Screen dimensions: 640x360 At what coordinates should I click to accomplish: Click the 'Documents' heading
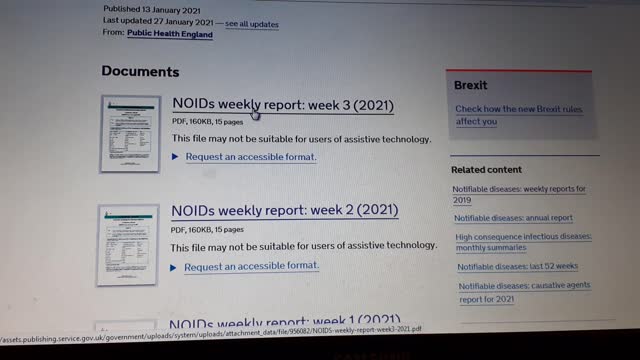pyautogui.click(x=140, y=71)
